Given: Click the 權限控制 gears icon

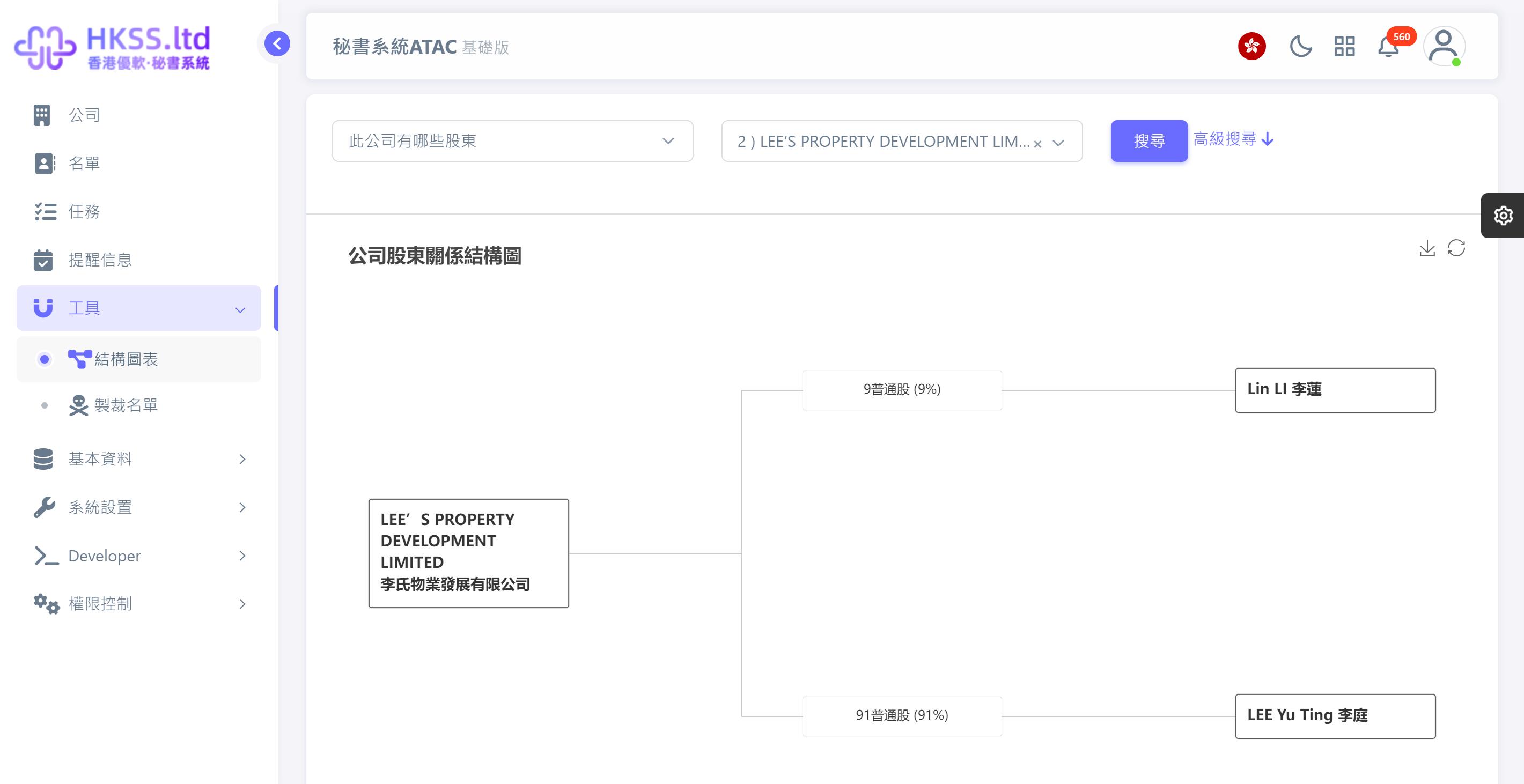Looking at the screenshot, I should coord(47,604).
